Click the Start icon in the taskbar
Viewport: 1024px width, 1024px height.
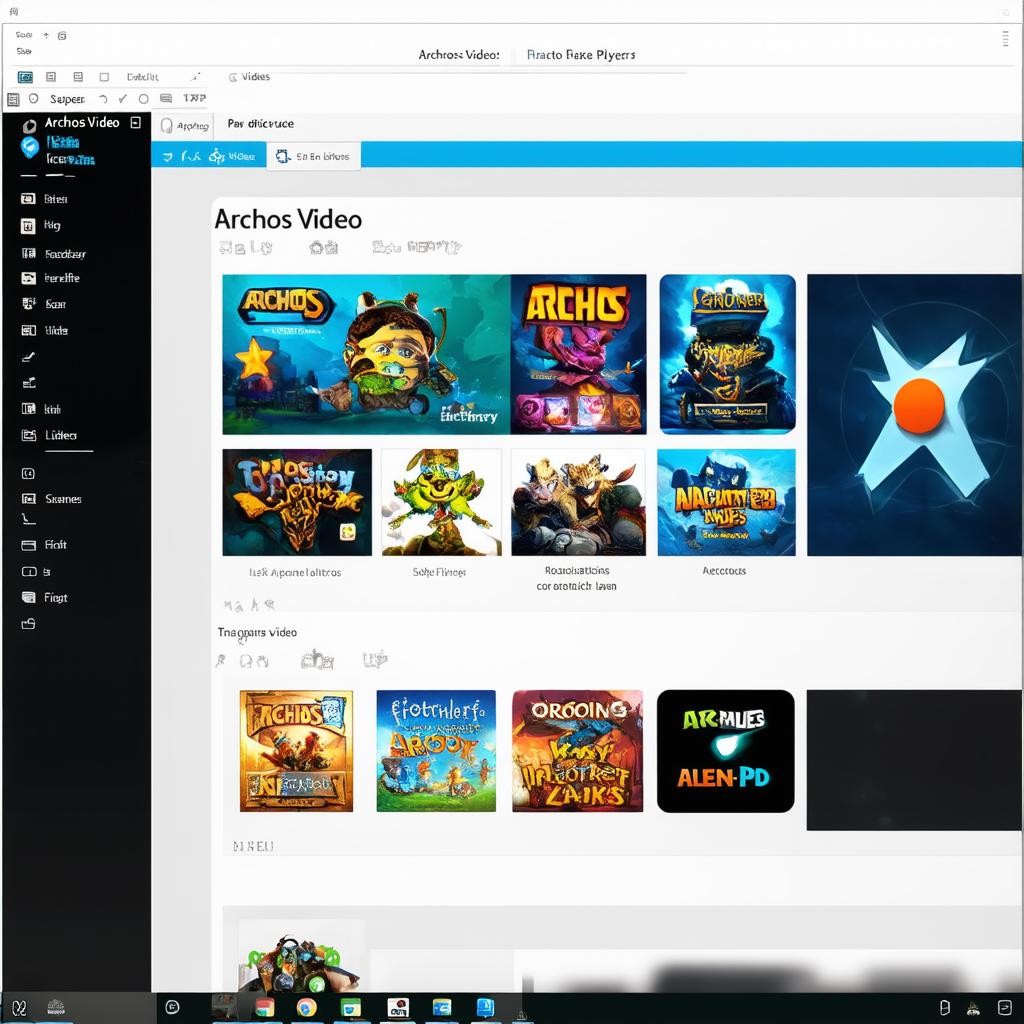point(19,1007)
